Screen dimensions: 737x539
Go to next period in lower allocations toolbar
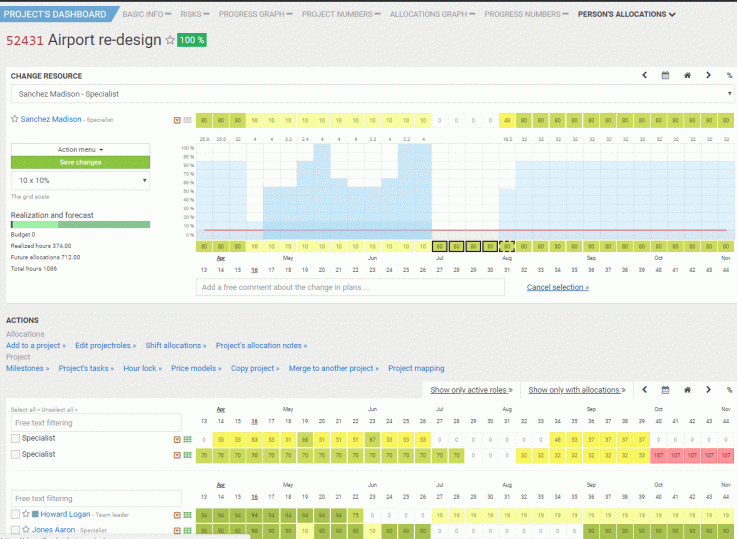click(x=708, y=390)
